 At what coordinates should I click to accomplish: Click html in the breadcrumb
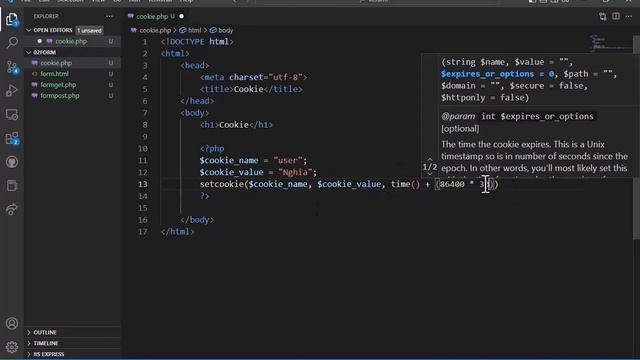(194, 30)
